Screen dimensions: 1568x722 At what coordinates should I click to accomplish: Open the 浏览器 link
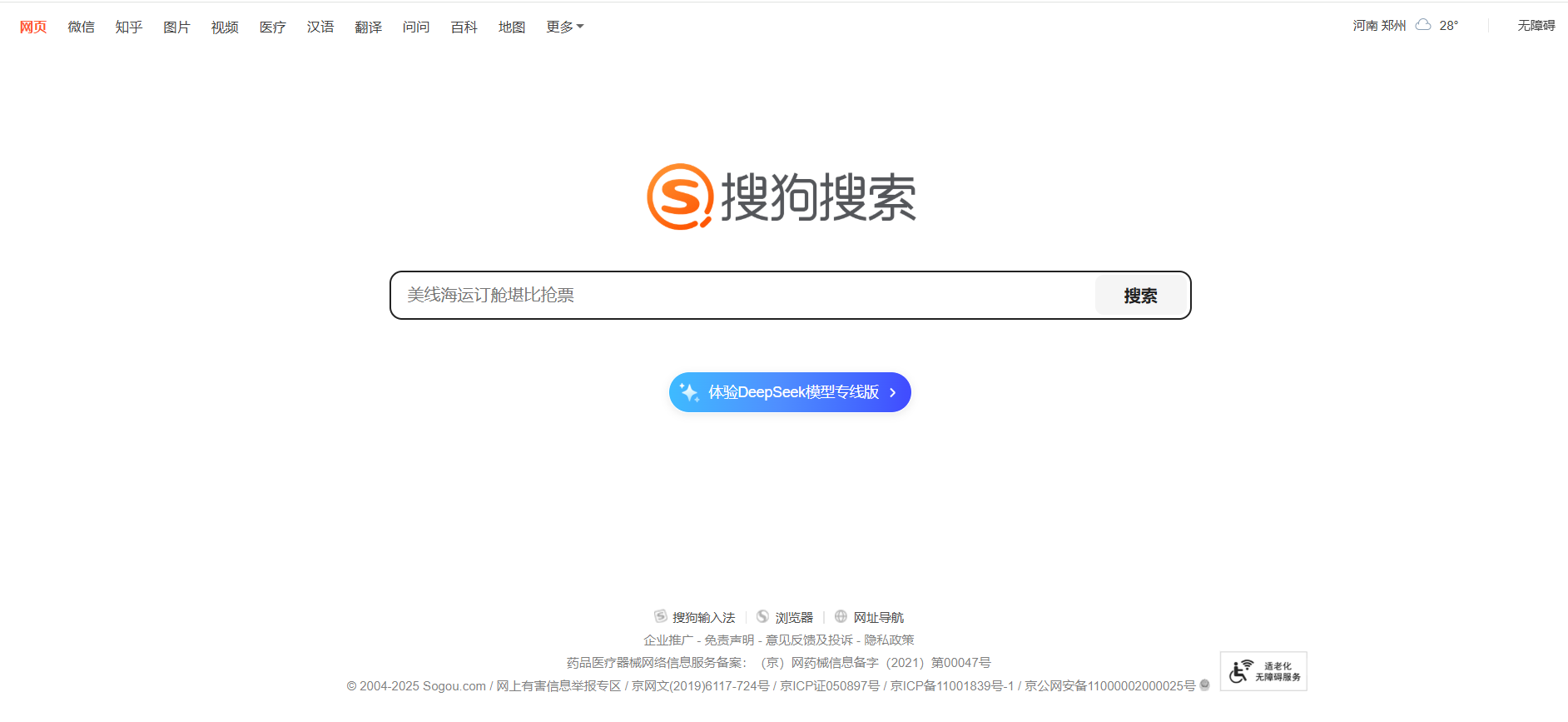[794, 617]
